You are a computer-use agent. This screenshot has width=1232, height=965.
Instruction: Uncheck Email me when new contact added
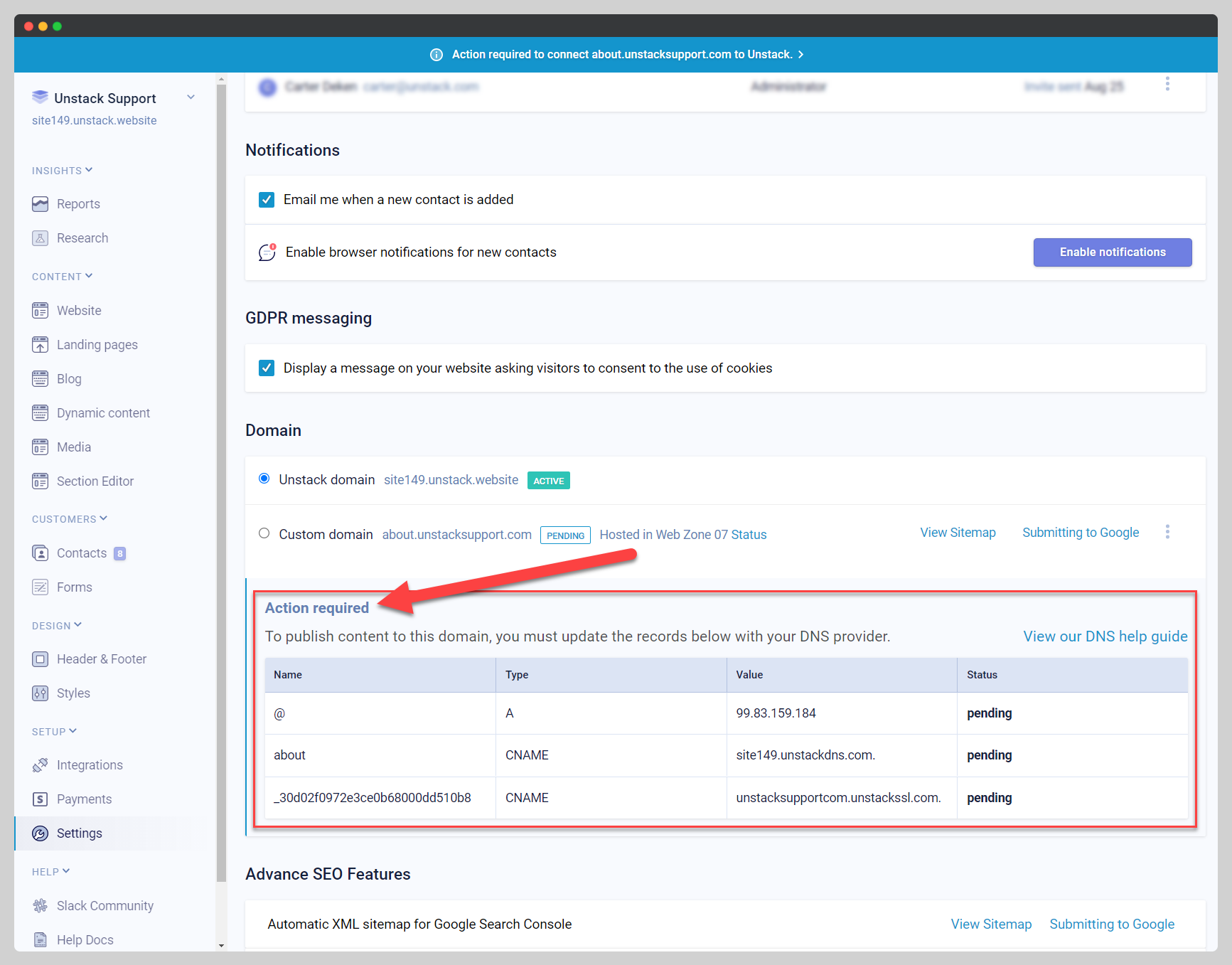coord(267,200)
